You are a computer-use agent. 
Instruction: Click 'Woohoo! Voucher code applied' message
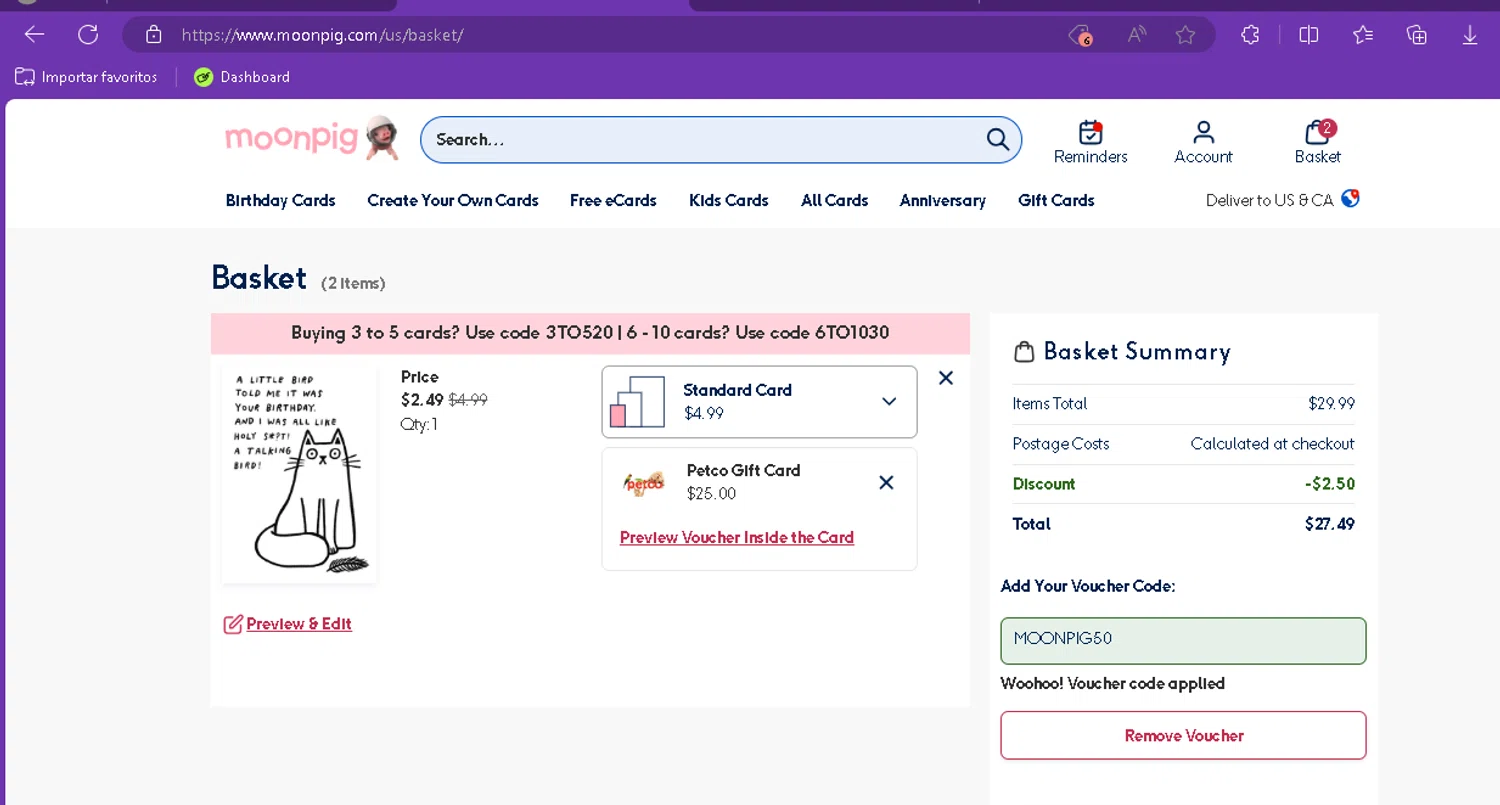point(1112,684)
